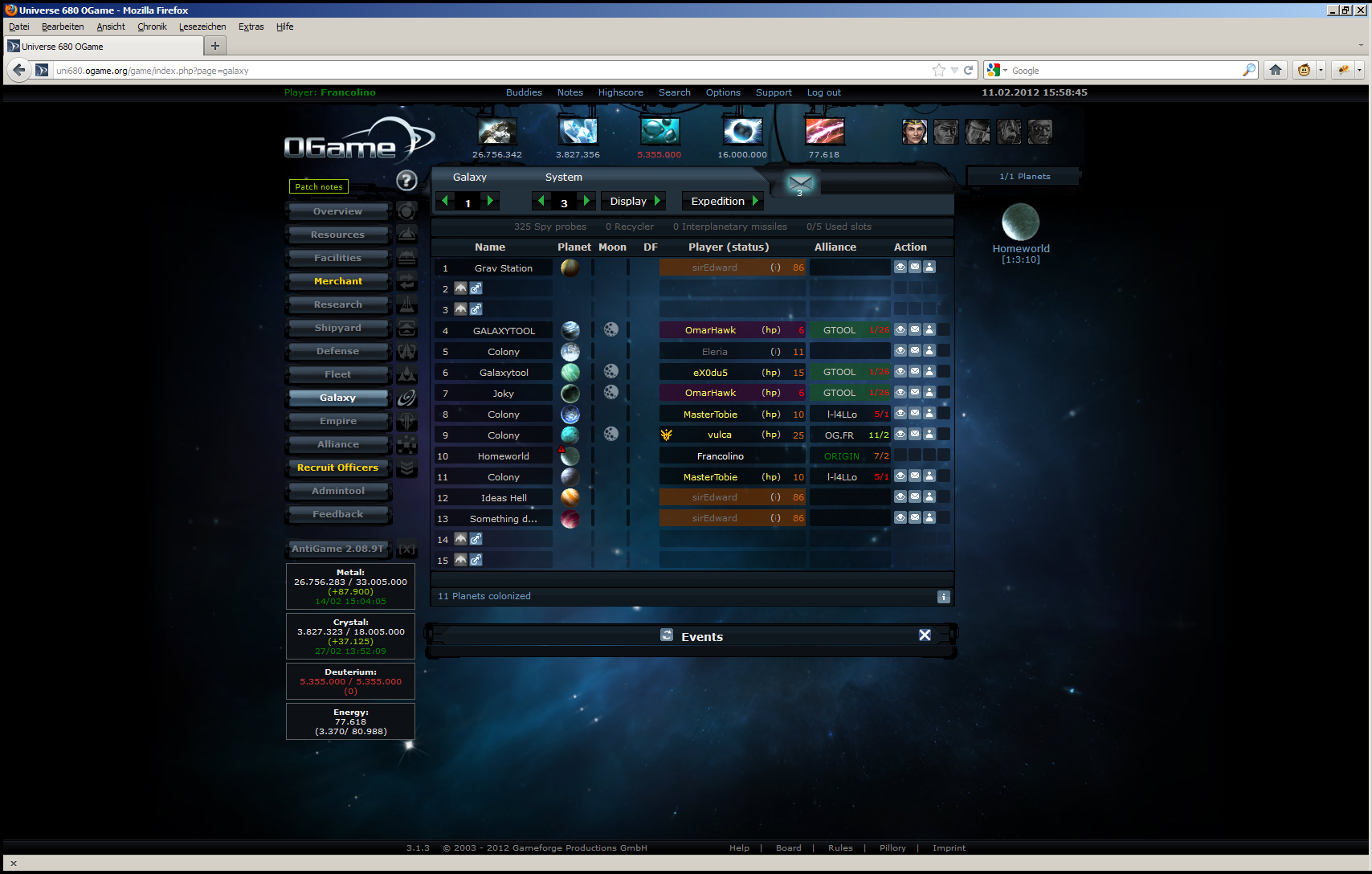
Task: Open the Buddies link
Action: click(x=524, y=92)
